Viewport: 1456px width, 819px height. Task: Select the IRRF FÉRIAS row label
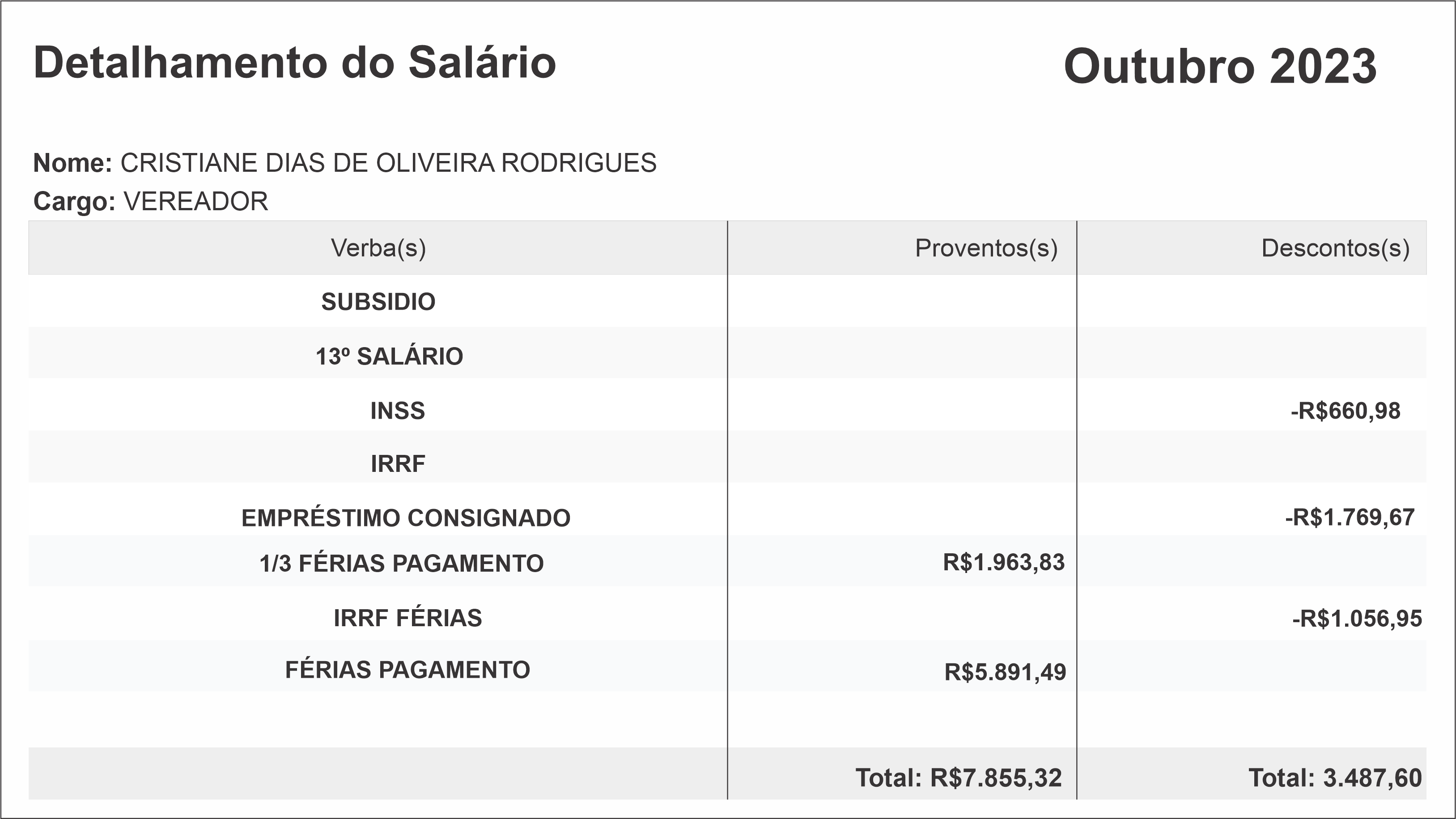click(408, 618)
